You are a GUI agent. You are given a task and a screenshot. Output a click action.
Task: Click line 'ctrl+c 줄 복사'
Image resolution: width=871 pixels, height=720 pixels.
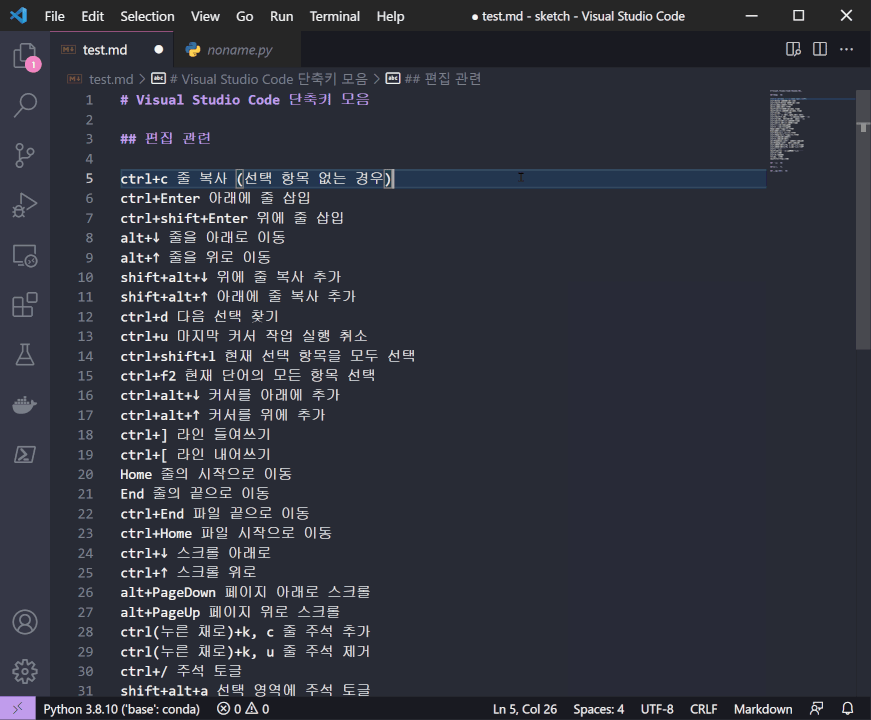(x=257, y=178)
